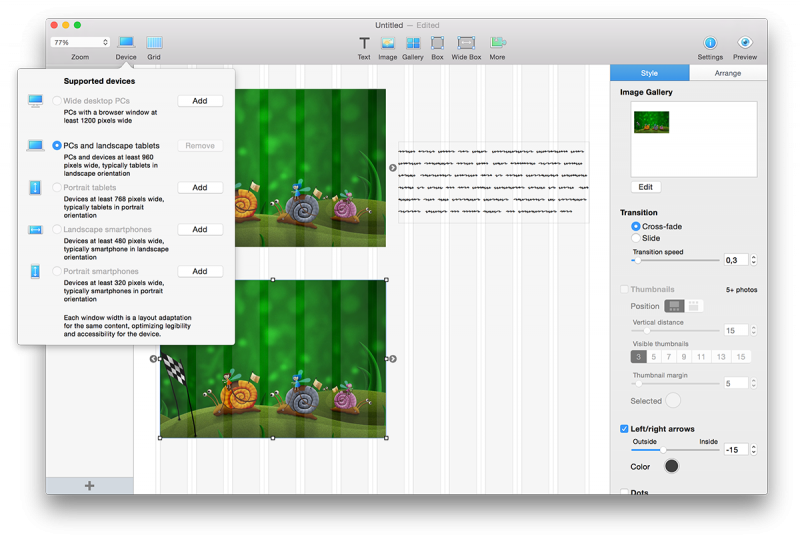Insert a Gallery from the toolbar
800x541 pixels.
(x=413, y=43)
